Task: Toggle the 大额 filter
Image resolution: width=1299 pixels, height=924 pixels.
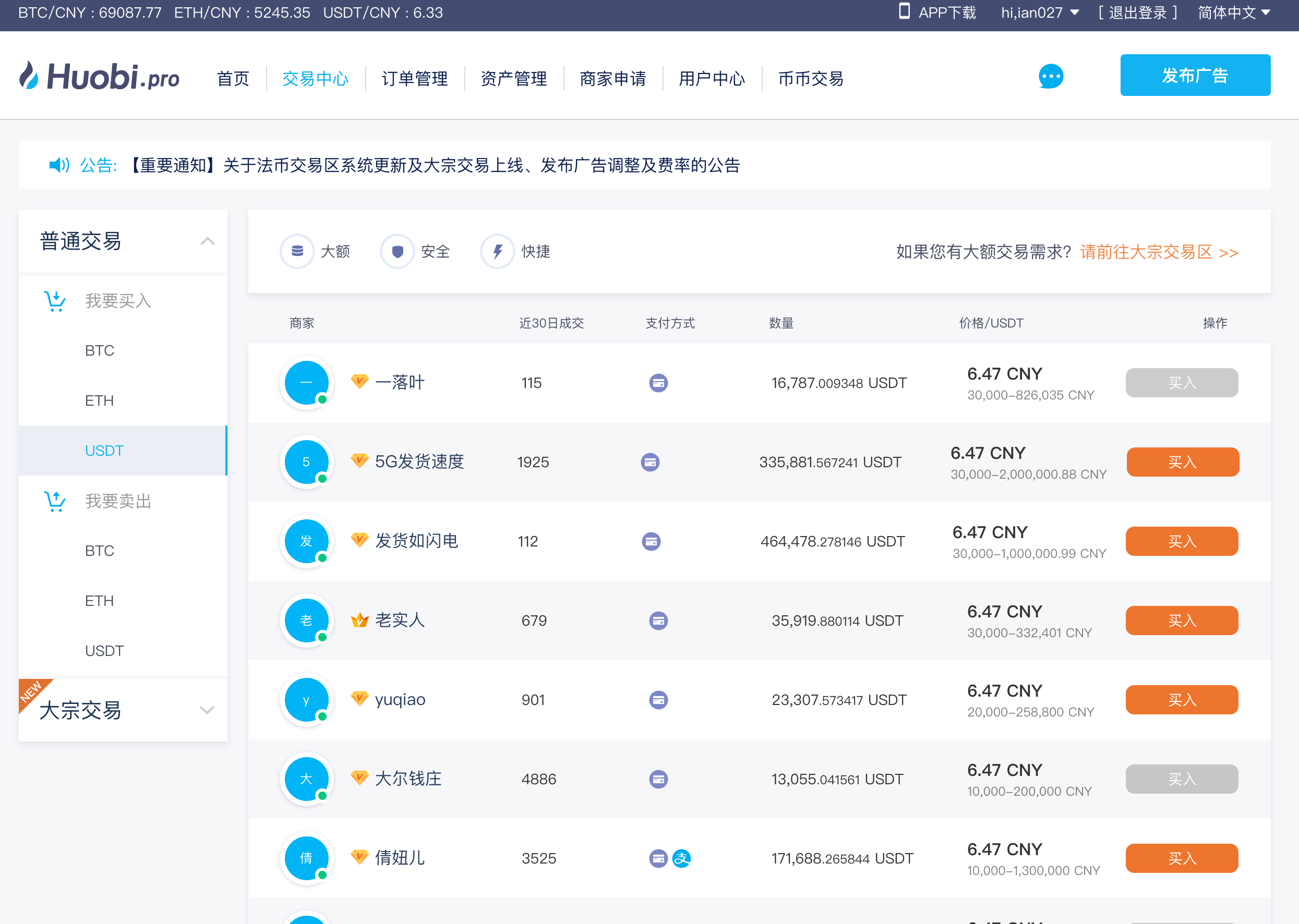Action: [x=297, y=251]
